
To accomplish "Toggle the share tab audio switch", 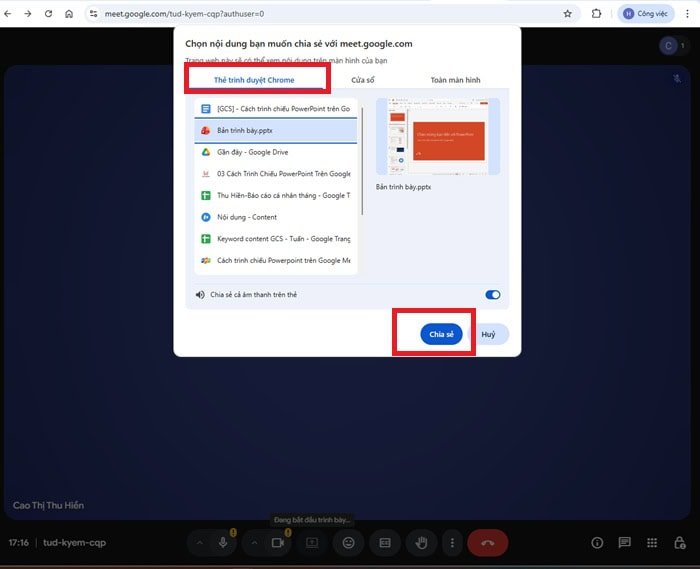I will tap(492, 295).
